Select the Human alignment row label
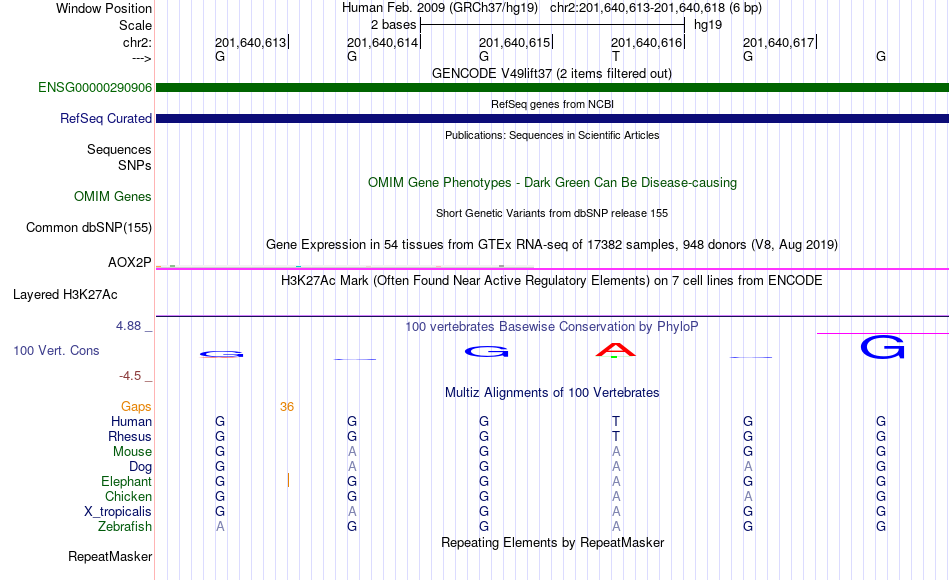Image resolution: width=950 pixels, height=580 pixels. pyautogui.click(x=131, y=421)
